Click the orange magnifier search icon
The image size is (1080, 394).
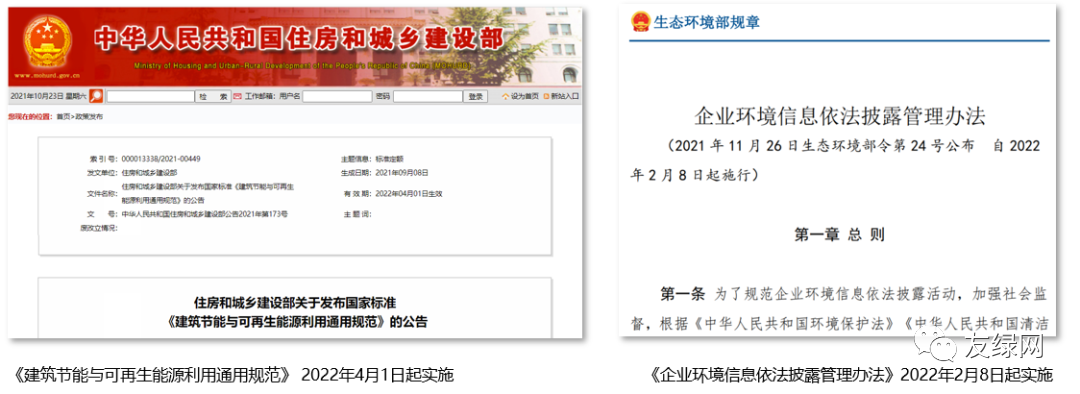[x=96, y=96]
